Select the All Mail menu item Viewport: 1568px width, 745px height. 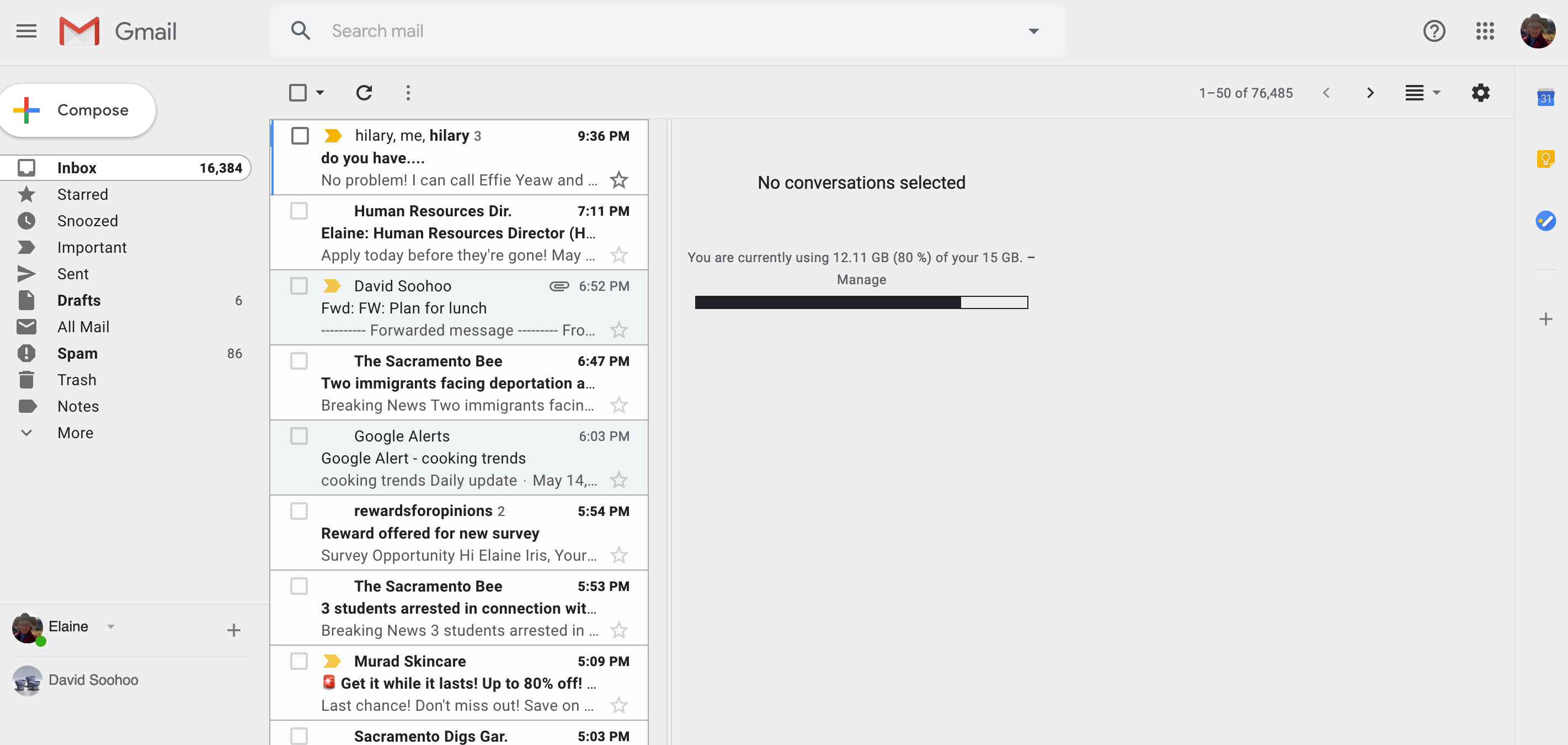tap(83, 326)
